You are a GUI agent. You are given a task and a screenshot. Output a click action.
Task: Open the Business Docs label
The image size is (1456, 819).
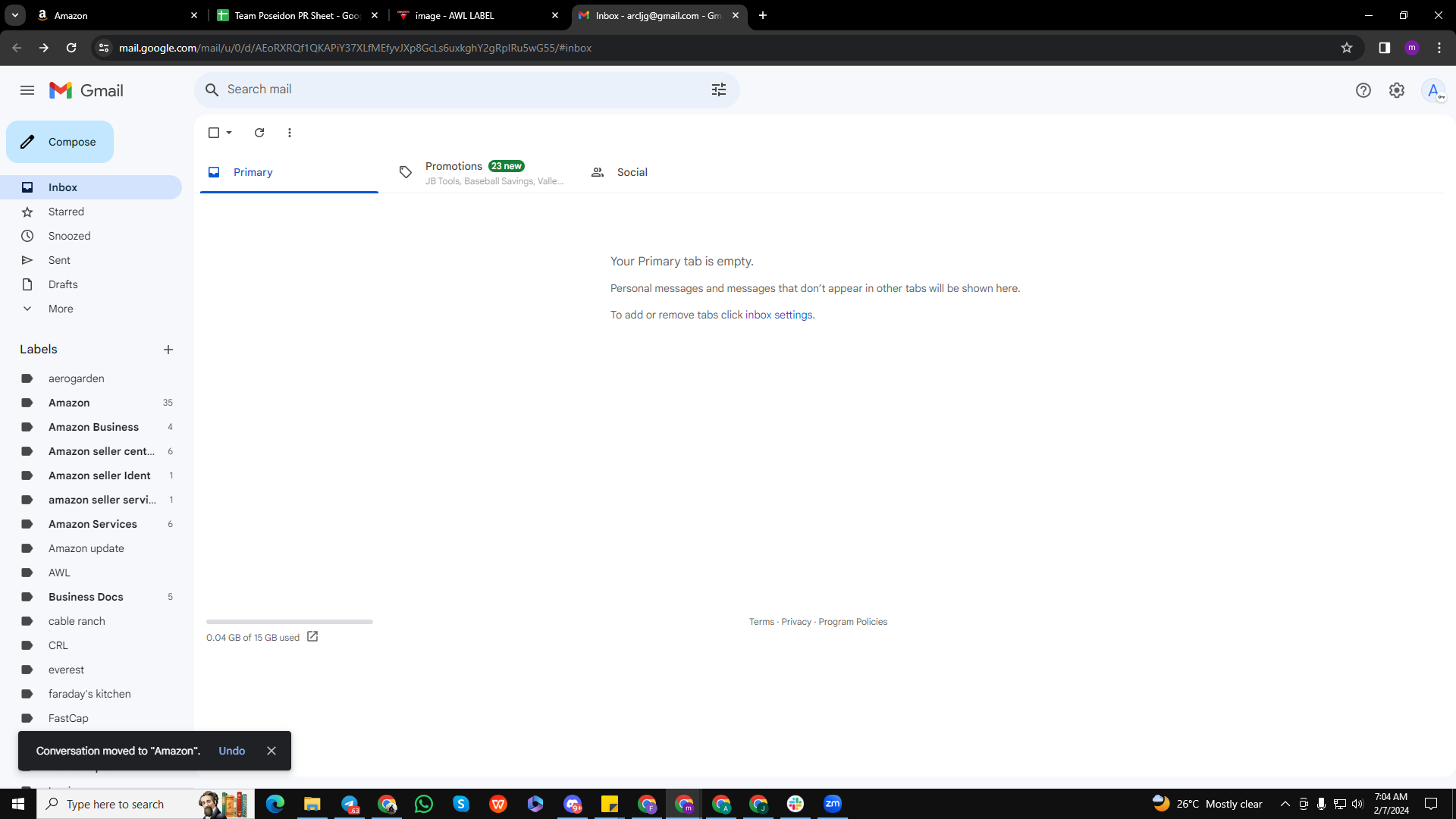91,597
